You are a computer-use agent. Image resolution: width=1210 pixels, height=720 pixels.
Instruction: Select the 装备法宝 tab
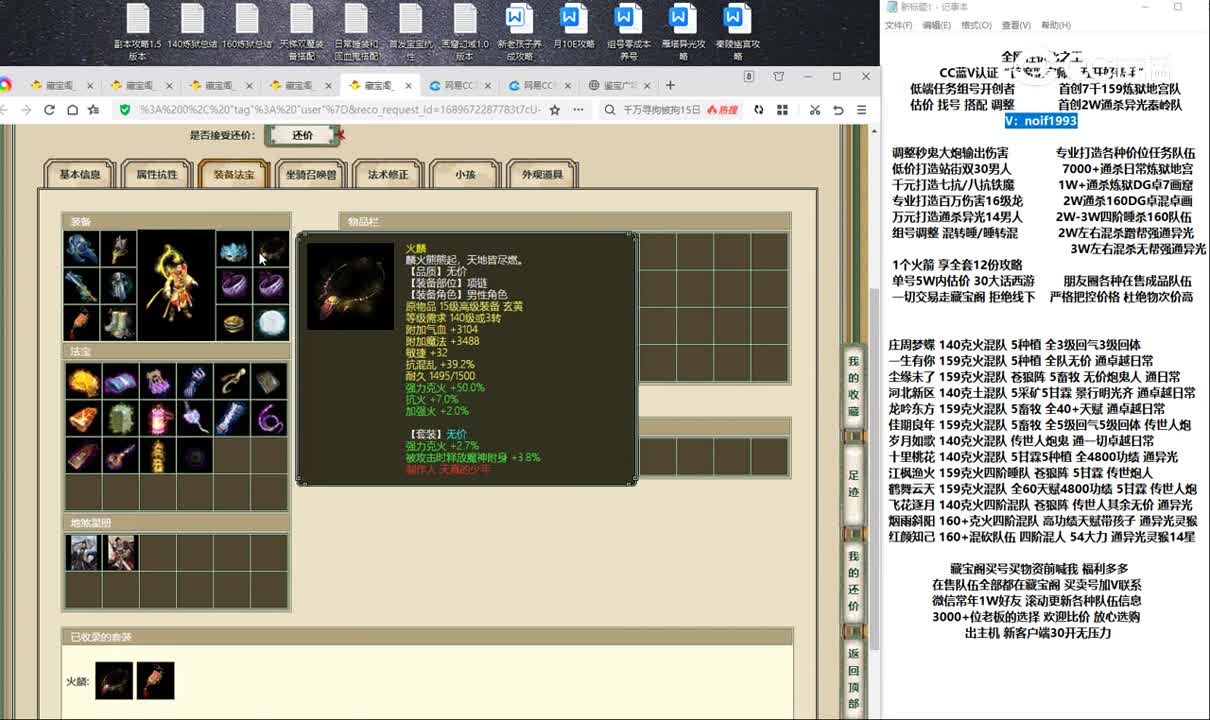click(x=234, y=175)
